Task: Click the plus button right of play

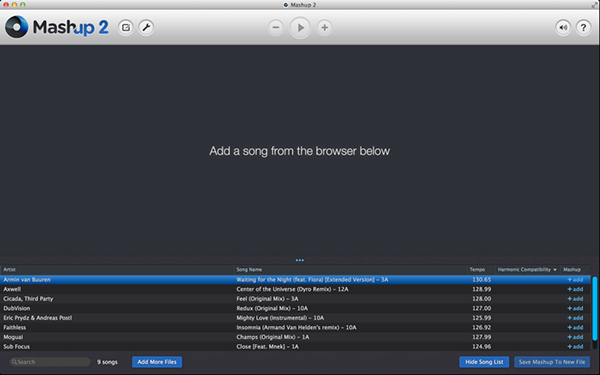Action: (x=324, y=28)
